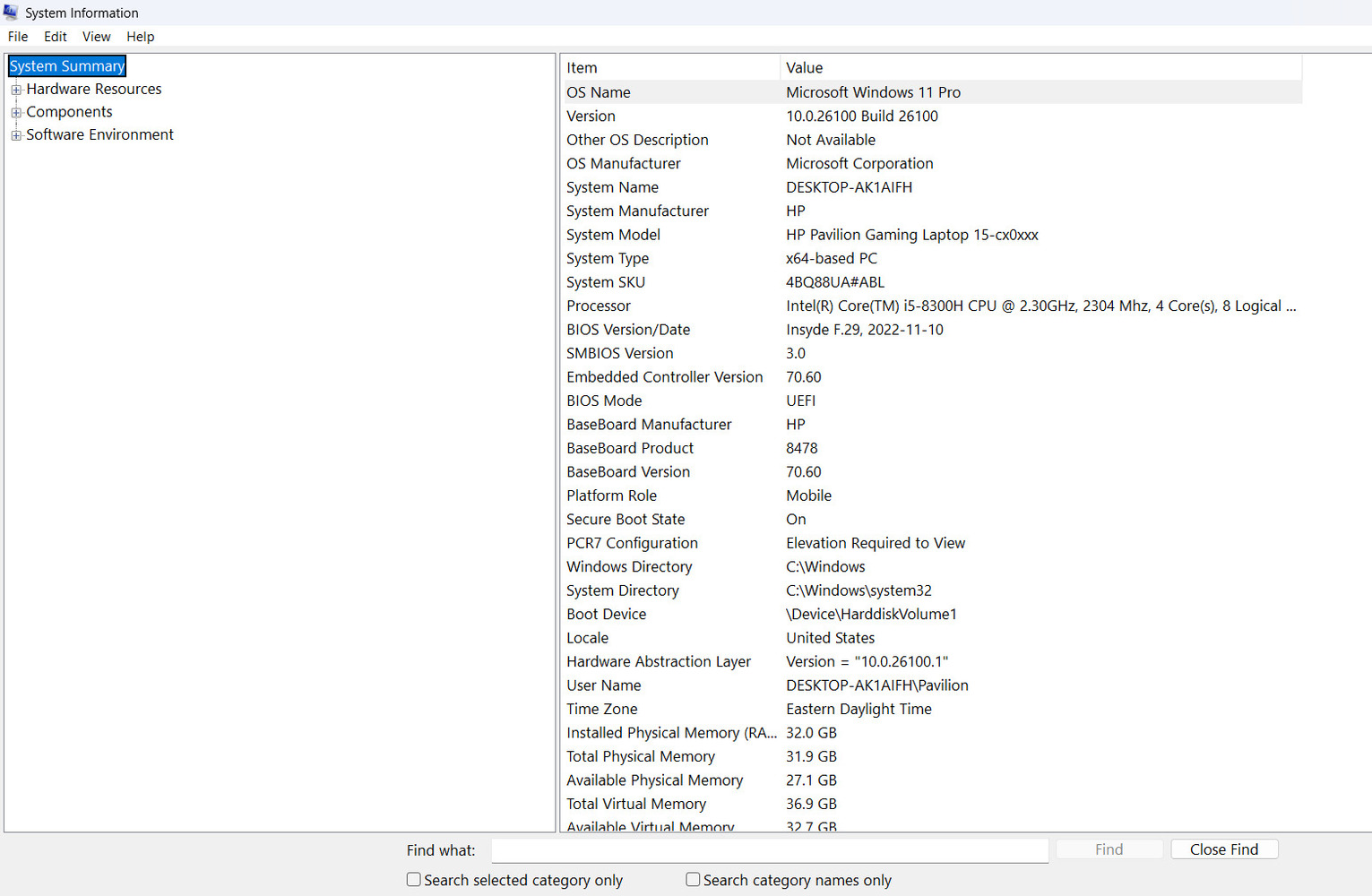Select the BaseBoard Version row
Image resolution: width=1372 pixels, height=896 pixels.
click(x=932, y=472)
